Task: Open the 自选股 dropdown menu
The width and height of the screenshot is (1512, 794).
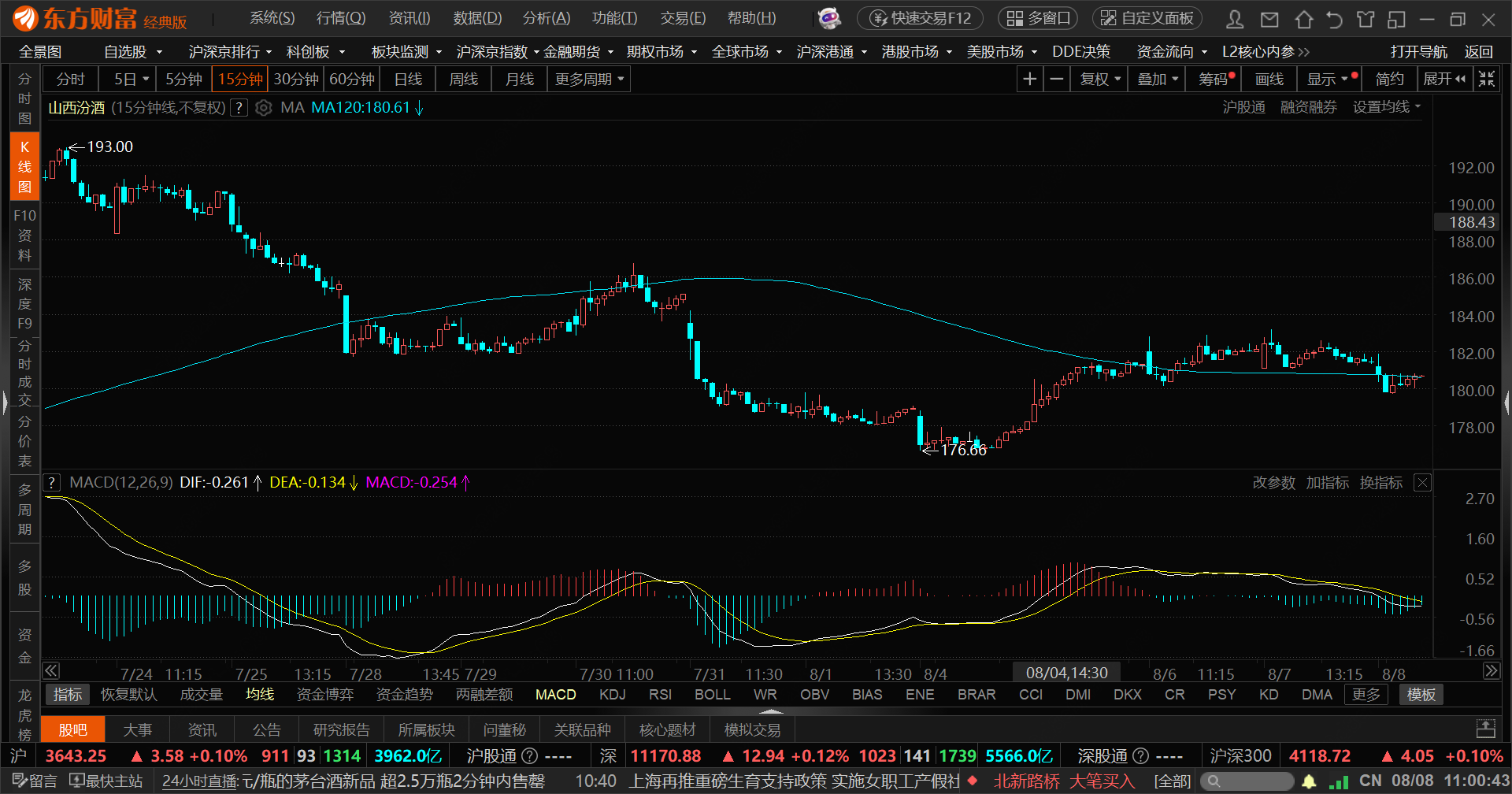Action: pyautogui.click(x=133, y=52)
